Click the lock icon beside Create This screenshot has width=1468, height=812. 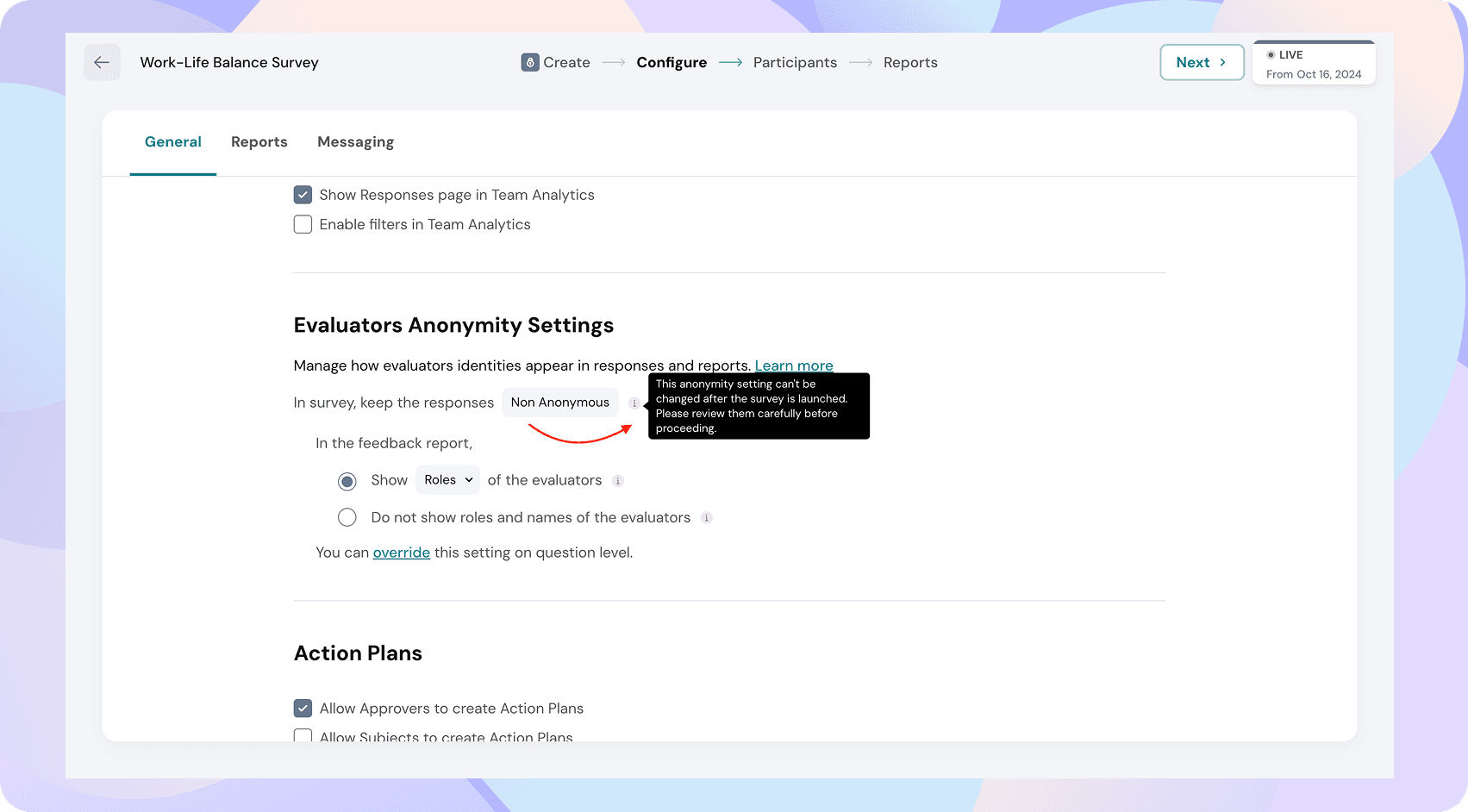click(530, 62)
